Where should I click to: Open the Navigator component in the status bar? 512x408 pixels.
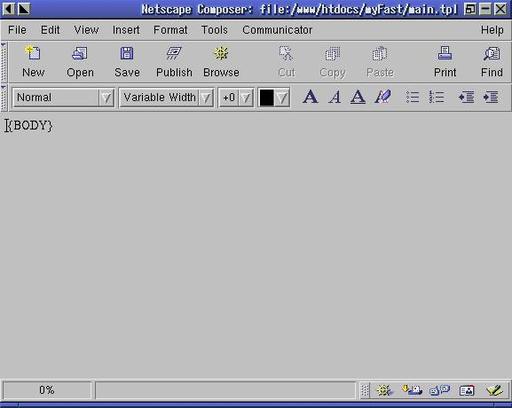pos(385,390)
